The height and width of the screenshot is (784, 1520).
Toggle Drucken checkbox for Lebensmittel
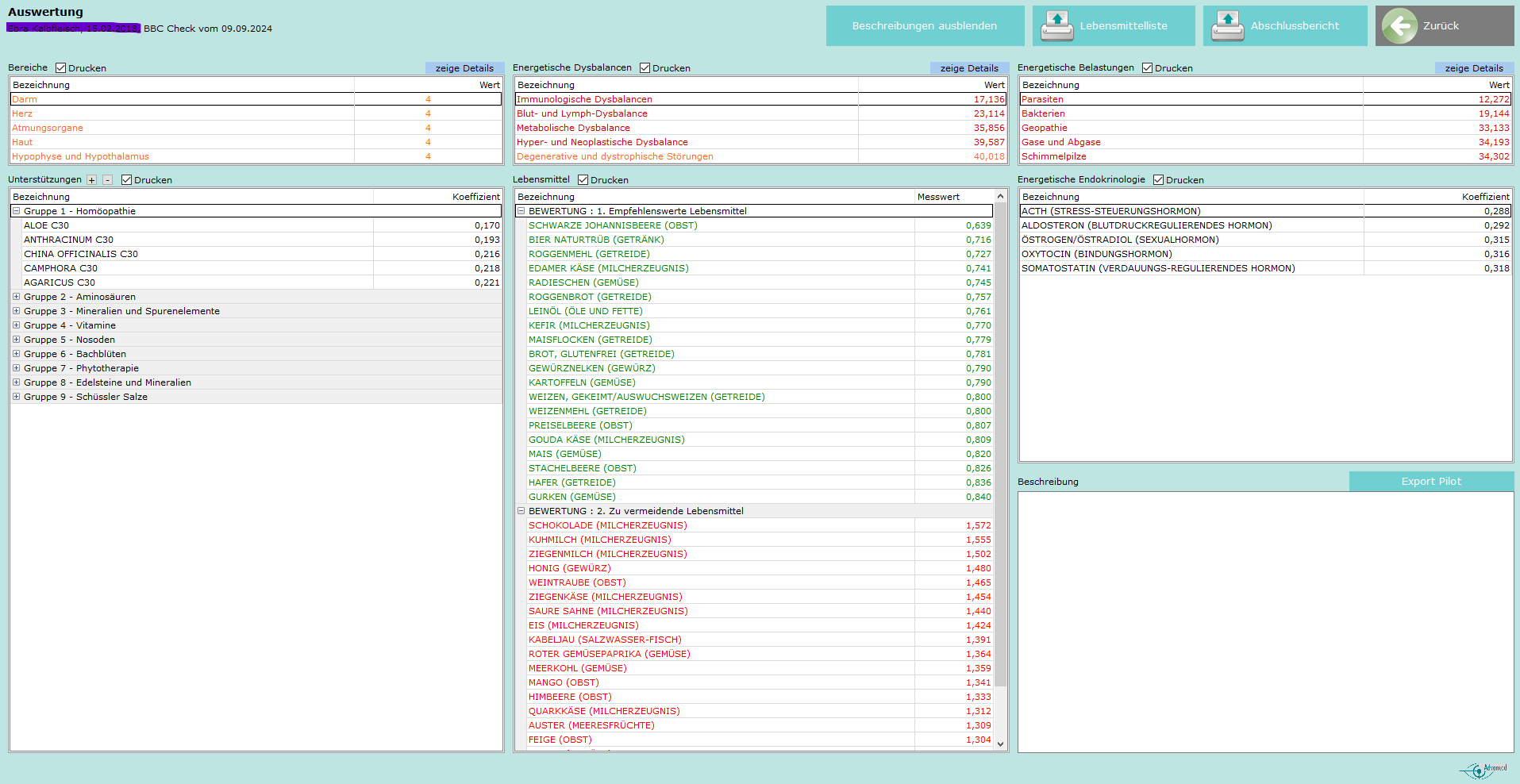[x=583, y=180]
